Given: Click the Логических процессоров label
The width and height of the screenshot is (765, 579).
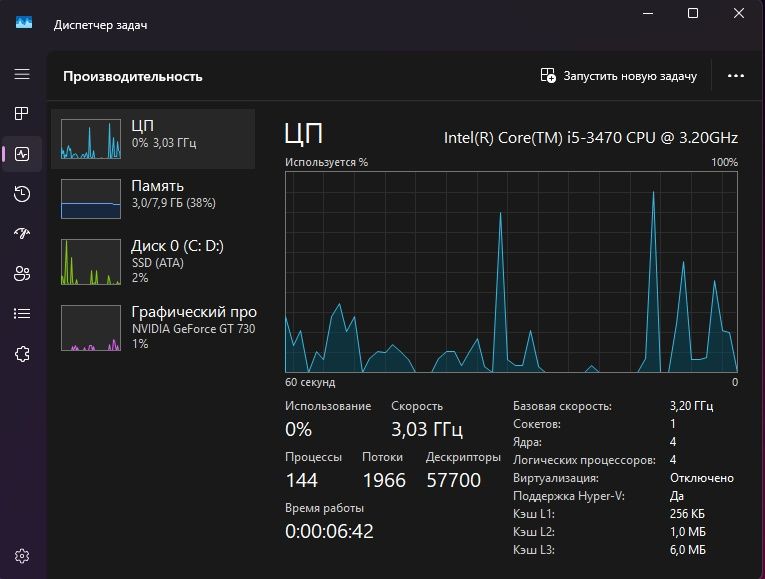Looking at the screenshot, I should click(584, 460).
